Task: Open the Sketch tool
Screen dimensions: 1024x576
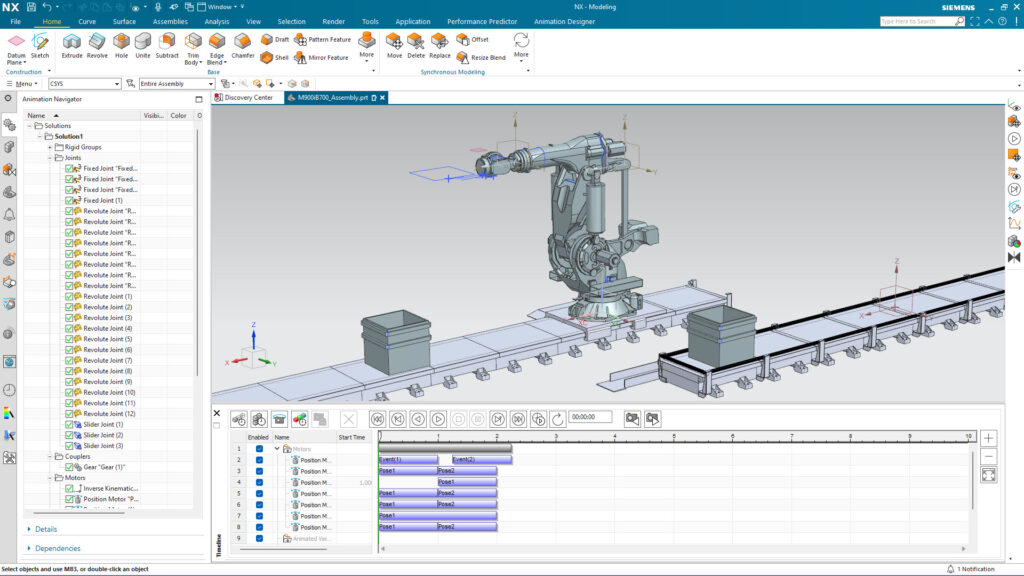Action: [x=40, y=46]
